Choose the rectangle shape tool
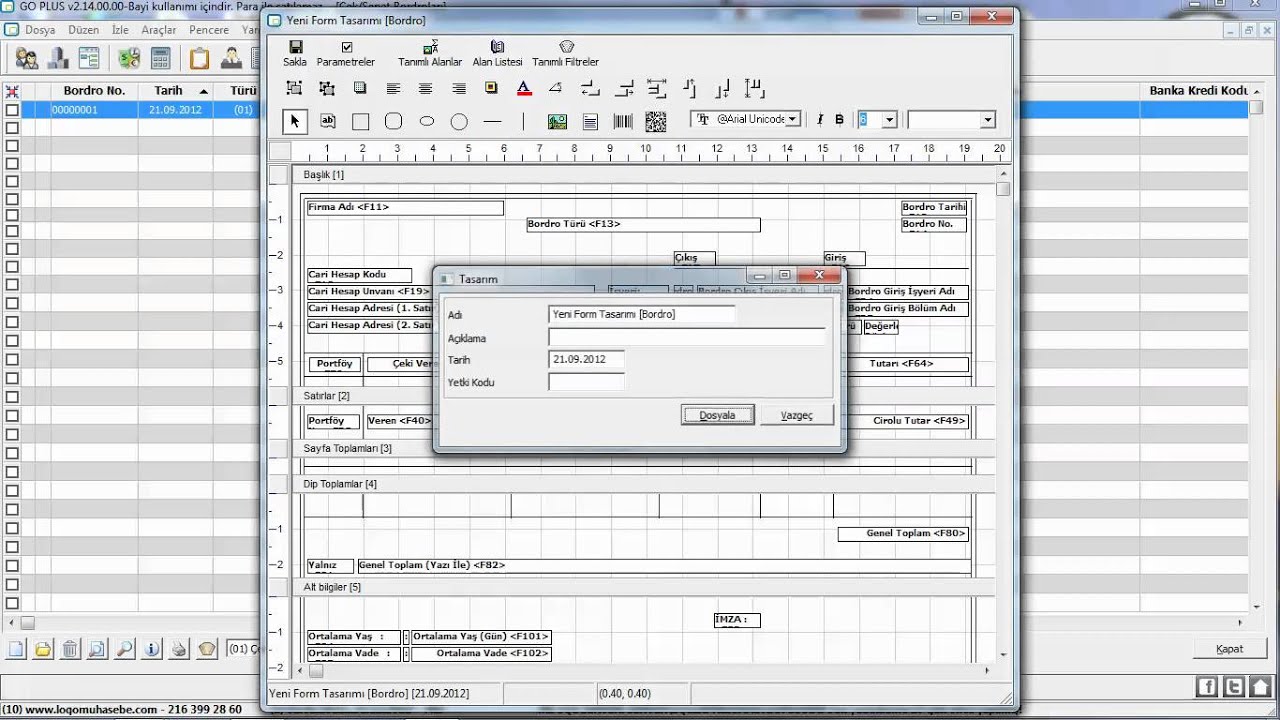1280x720 pixels. pyautogui.click(x=360, y=121)
